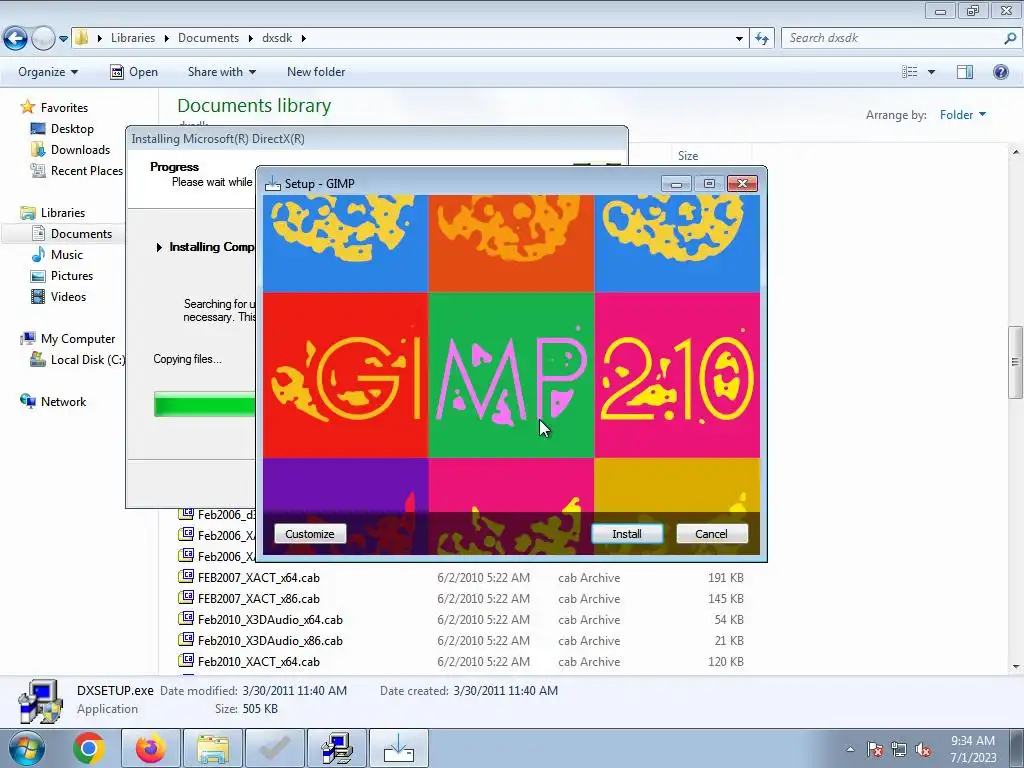Image resolution: width=1024 pixels, height=768 pixels.
Task: Click scroll-down arrow of file list
Action: [x=1016, y=666]
